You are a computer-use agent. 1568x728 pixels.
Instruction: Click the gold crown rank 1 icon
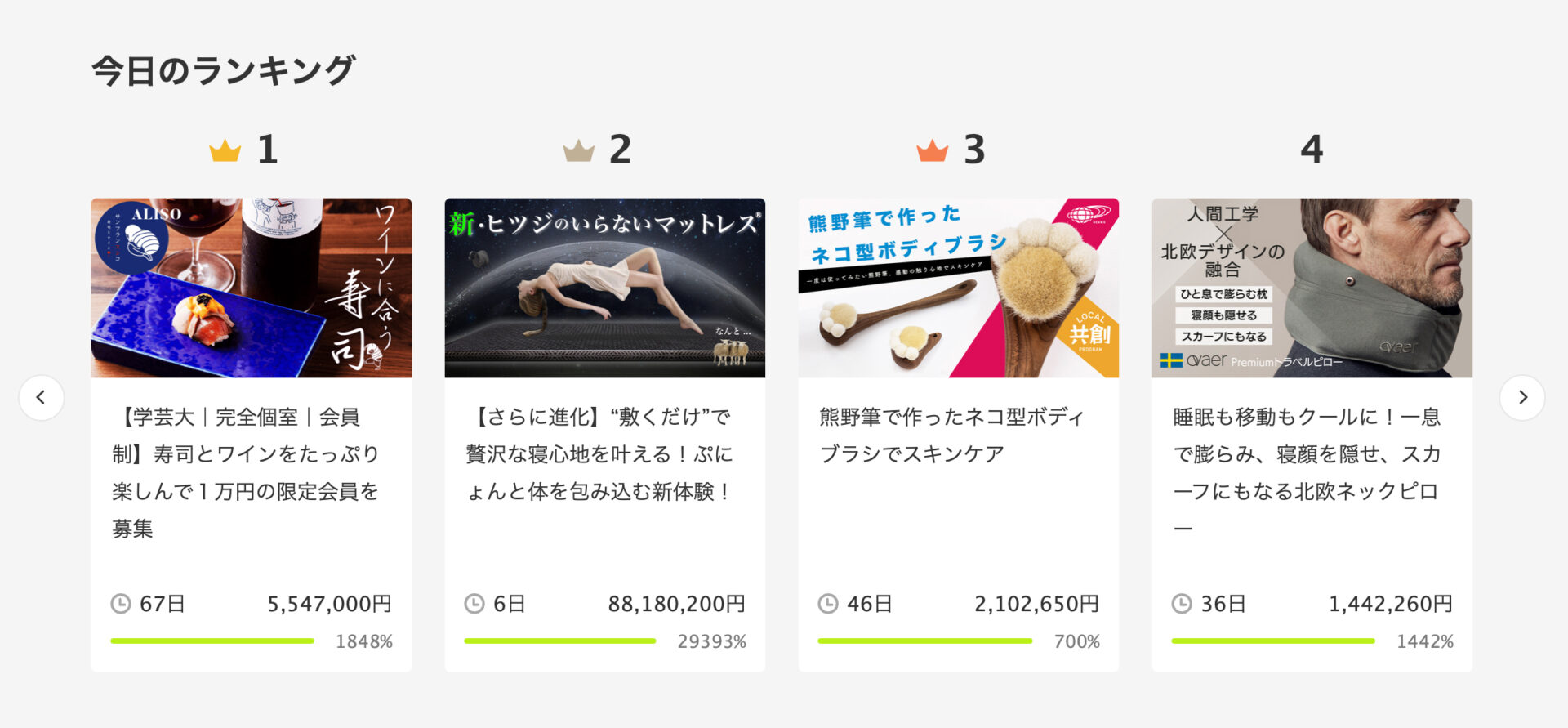pyautogui.click(x=225, y=151)
